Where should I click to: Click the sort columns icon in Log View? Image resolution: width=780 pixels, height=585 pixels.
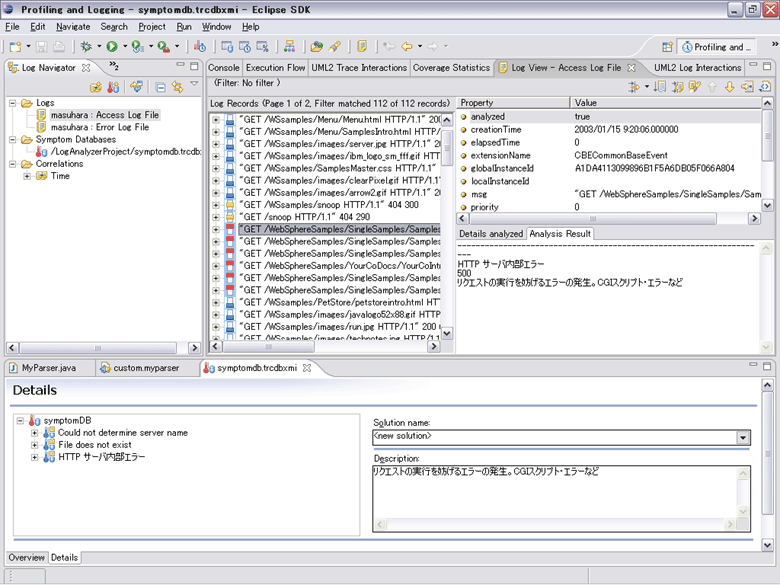[660, 87]
